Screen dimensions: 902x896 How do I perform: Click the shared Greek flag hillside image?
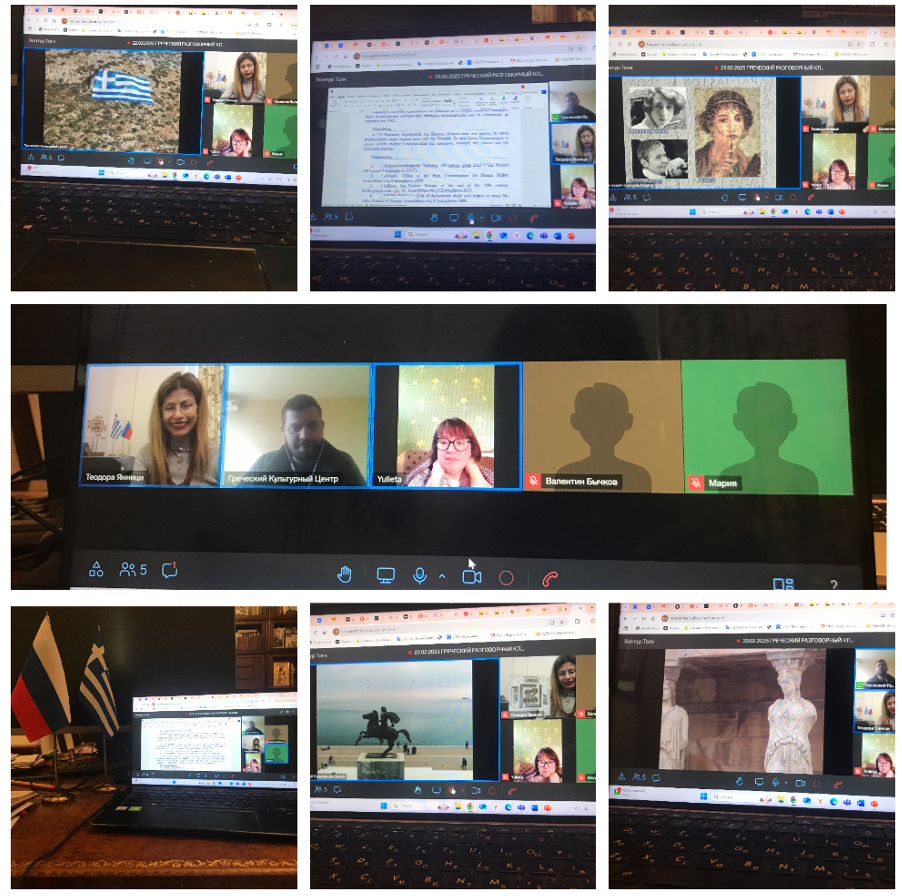(x=113, y=100)
